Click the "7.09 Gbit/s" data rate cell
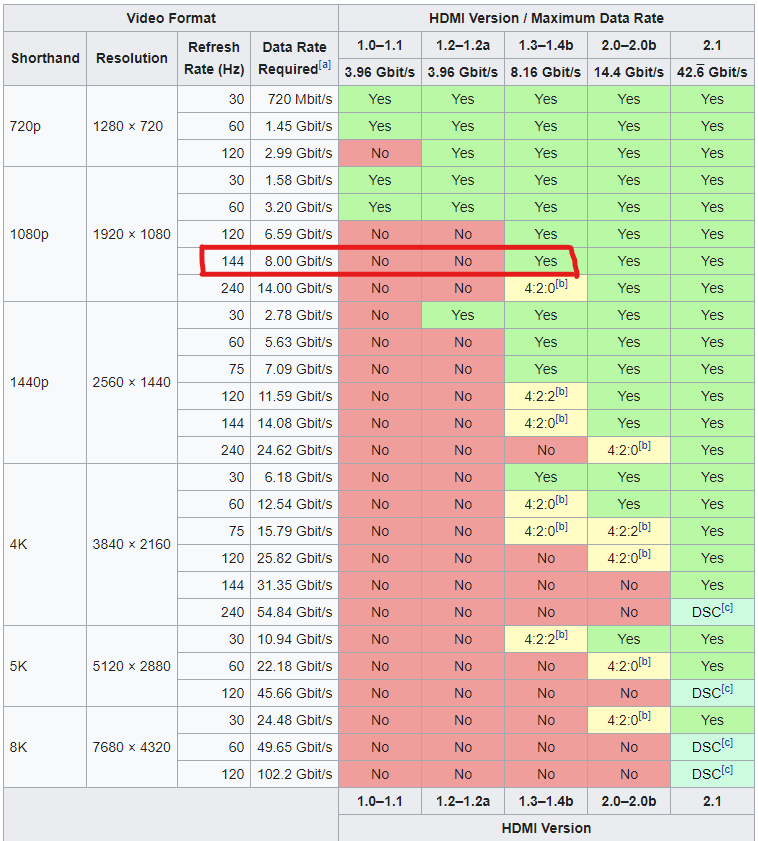Viewport: 758px width, 841px height. coord(295,369)
